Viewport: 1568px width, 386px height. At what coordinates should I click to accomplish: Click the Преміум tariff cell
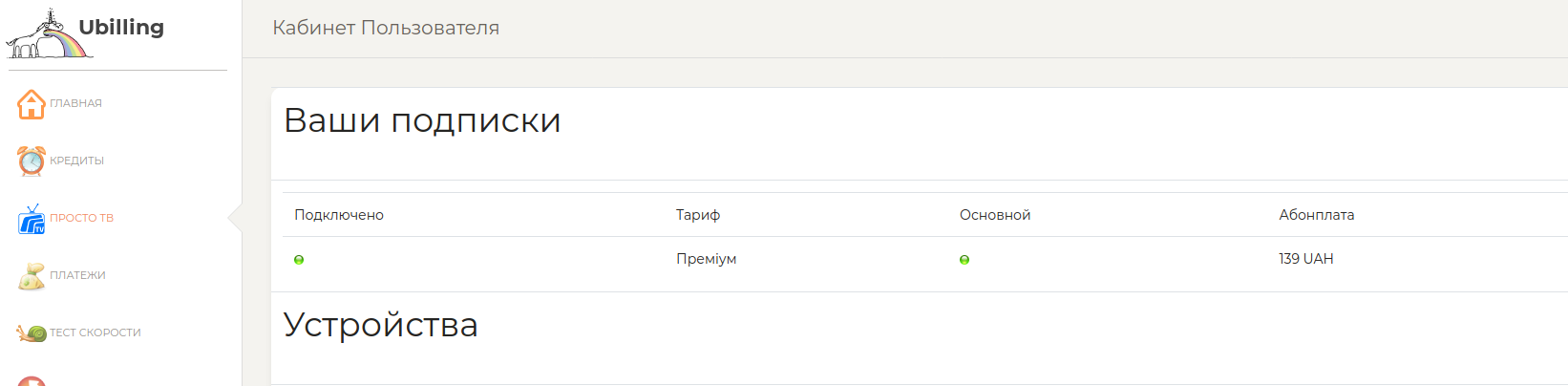(706, 259)
